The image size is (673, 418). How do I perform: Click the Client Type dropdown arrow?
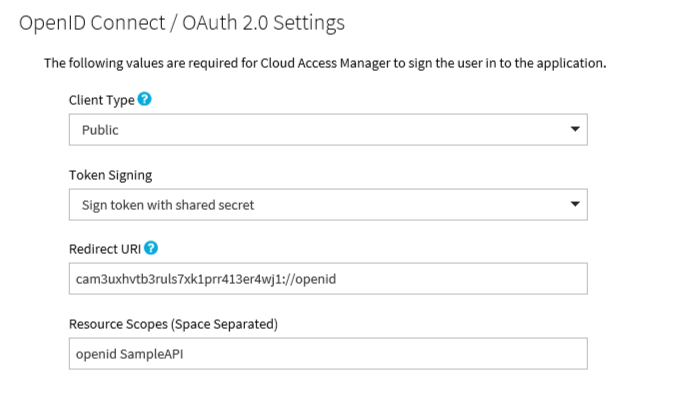pyautogui.click(x=574, y=129)
